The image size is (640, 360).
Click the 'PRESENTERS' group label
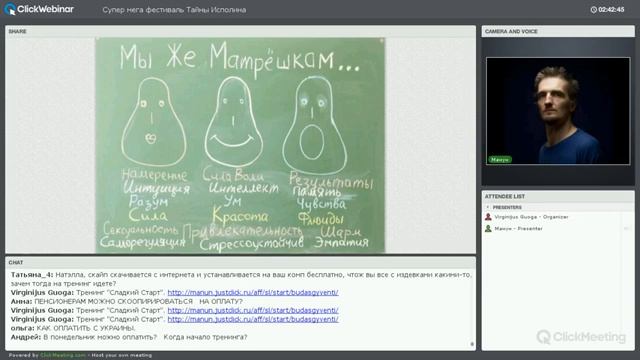[507, 207]
